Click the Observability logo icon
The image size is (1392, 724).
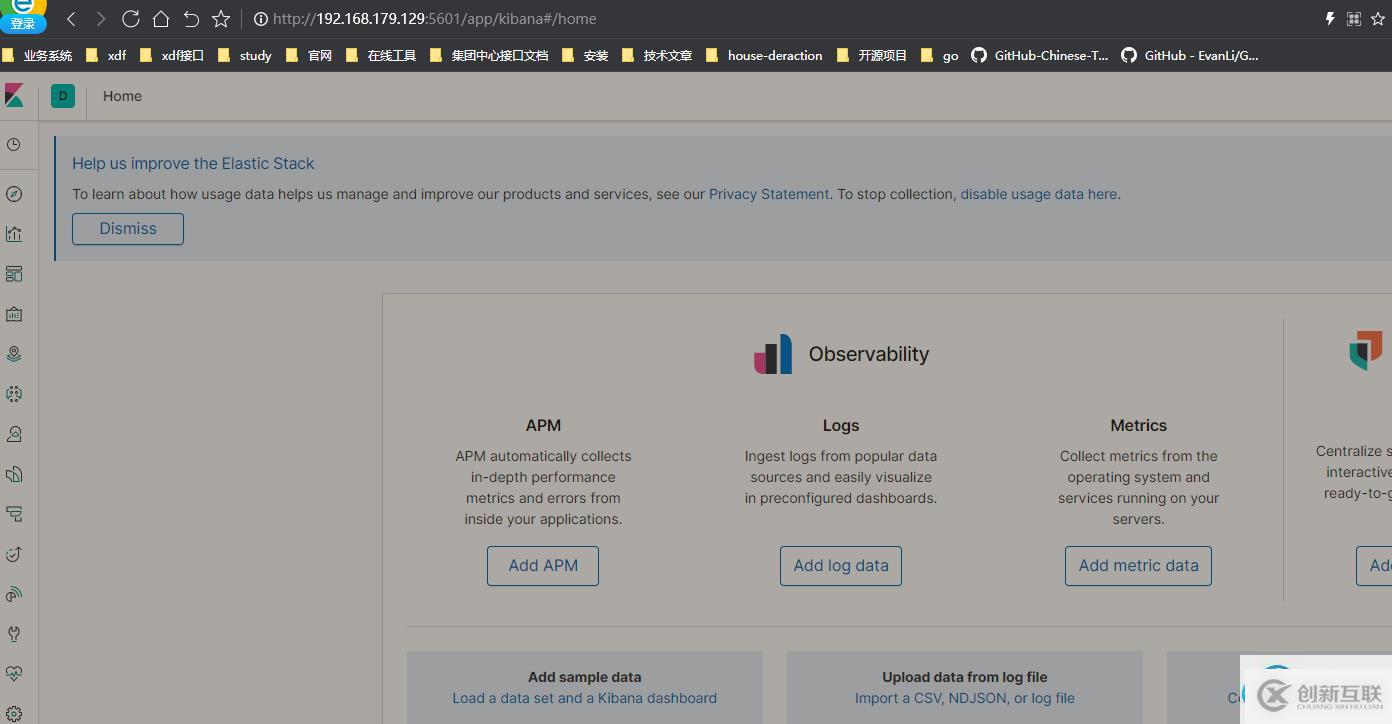point(773,354)
